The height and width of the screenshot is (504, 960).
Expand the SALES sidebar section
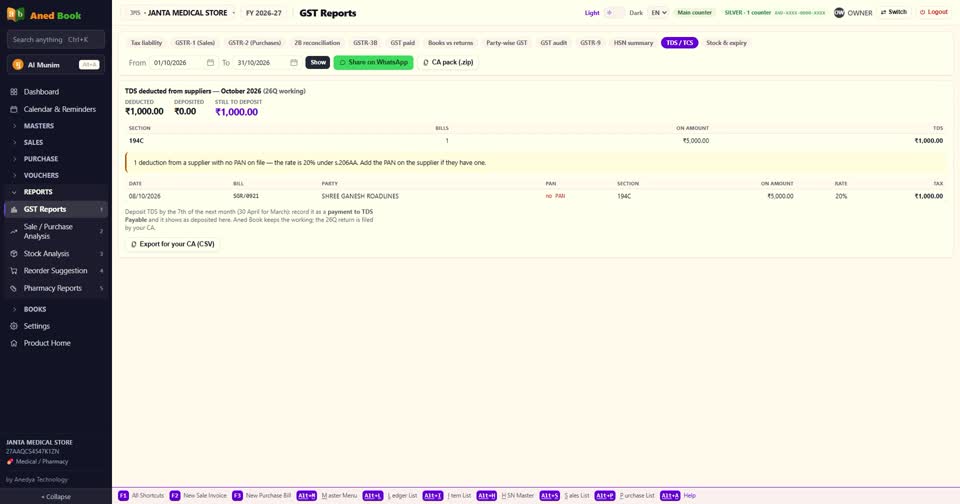coord(56,142)
